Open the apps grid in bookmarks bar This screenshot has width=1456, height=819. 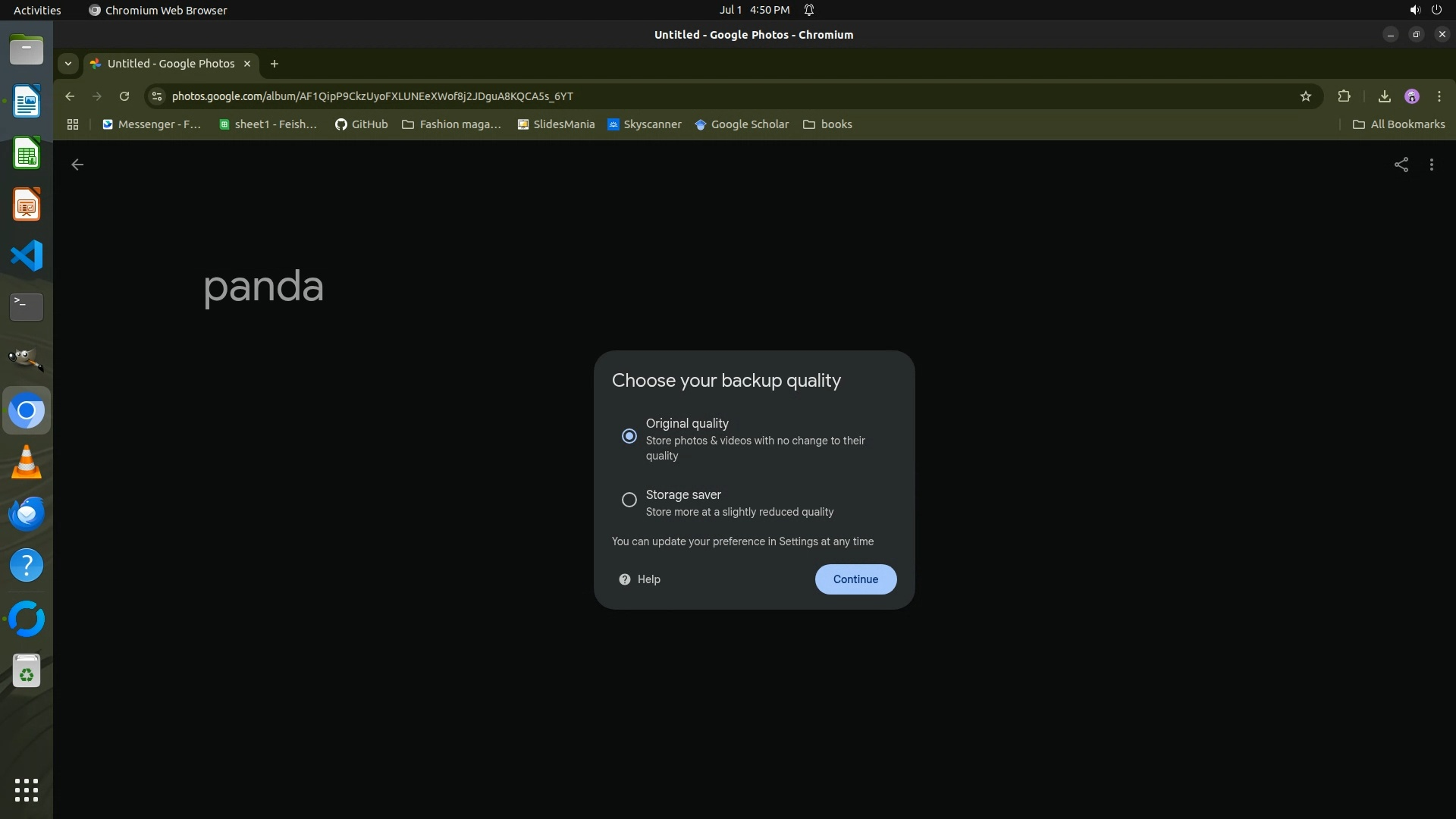[73, 124]
